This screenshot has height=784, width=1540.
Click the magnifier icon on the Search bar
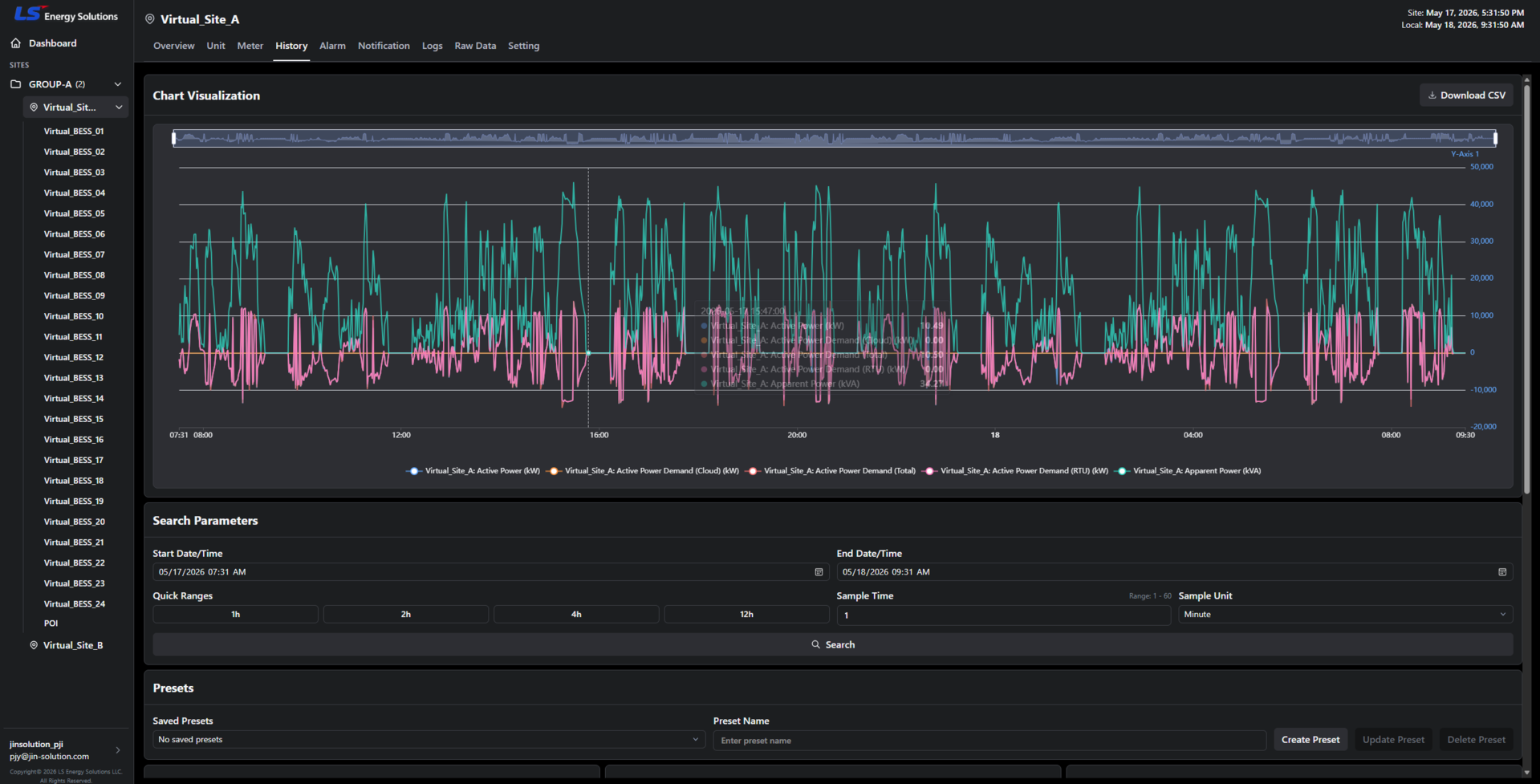[x=815, y=645]
